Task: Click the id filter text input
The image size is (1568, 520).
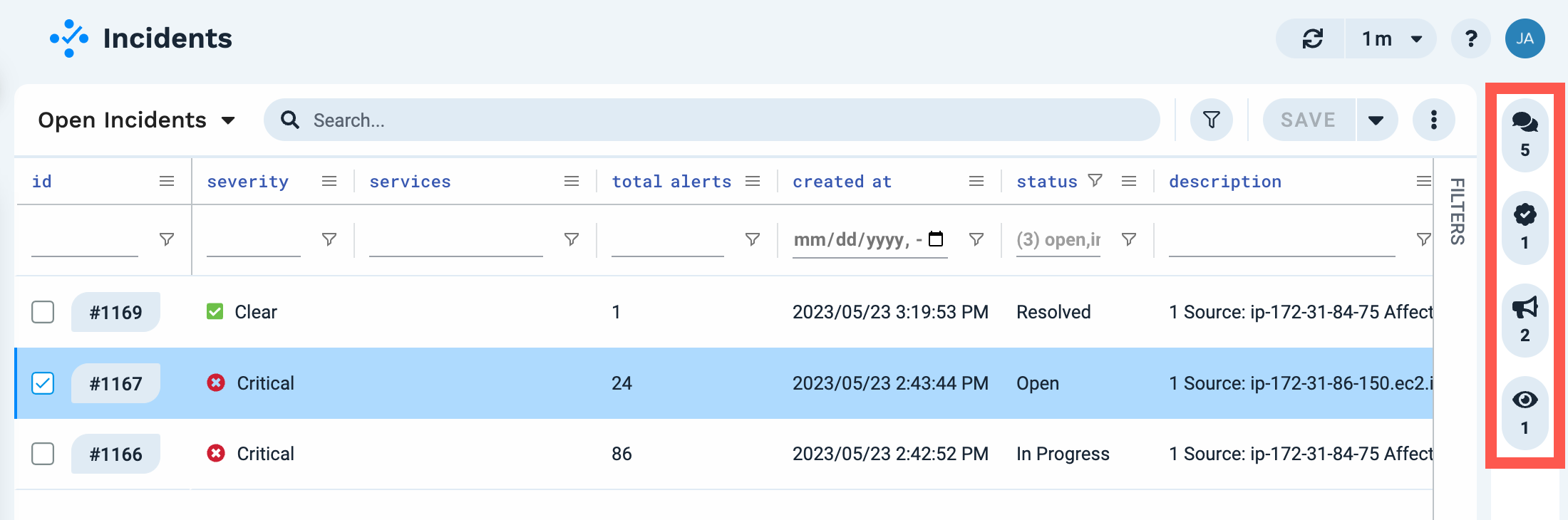Action: pyautogui.click(x=85, y=240)
